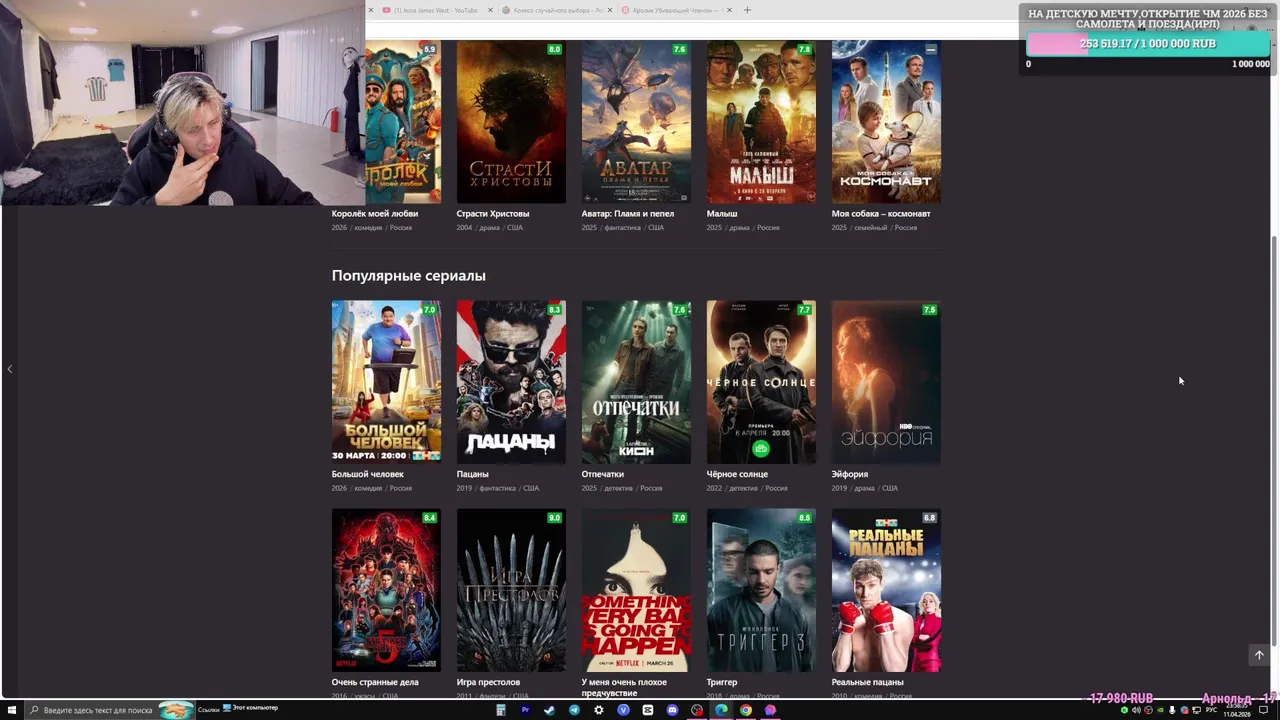Click the Игра престолов title link
The image size is (1280, 720).
(x=489, y=682)
